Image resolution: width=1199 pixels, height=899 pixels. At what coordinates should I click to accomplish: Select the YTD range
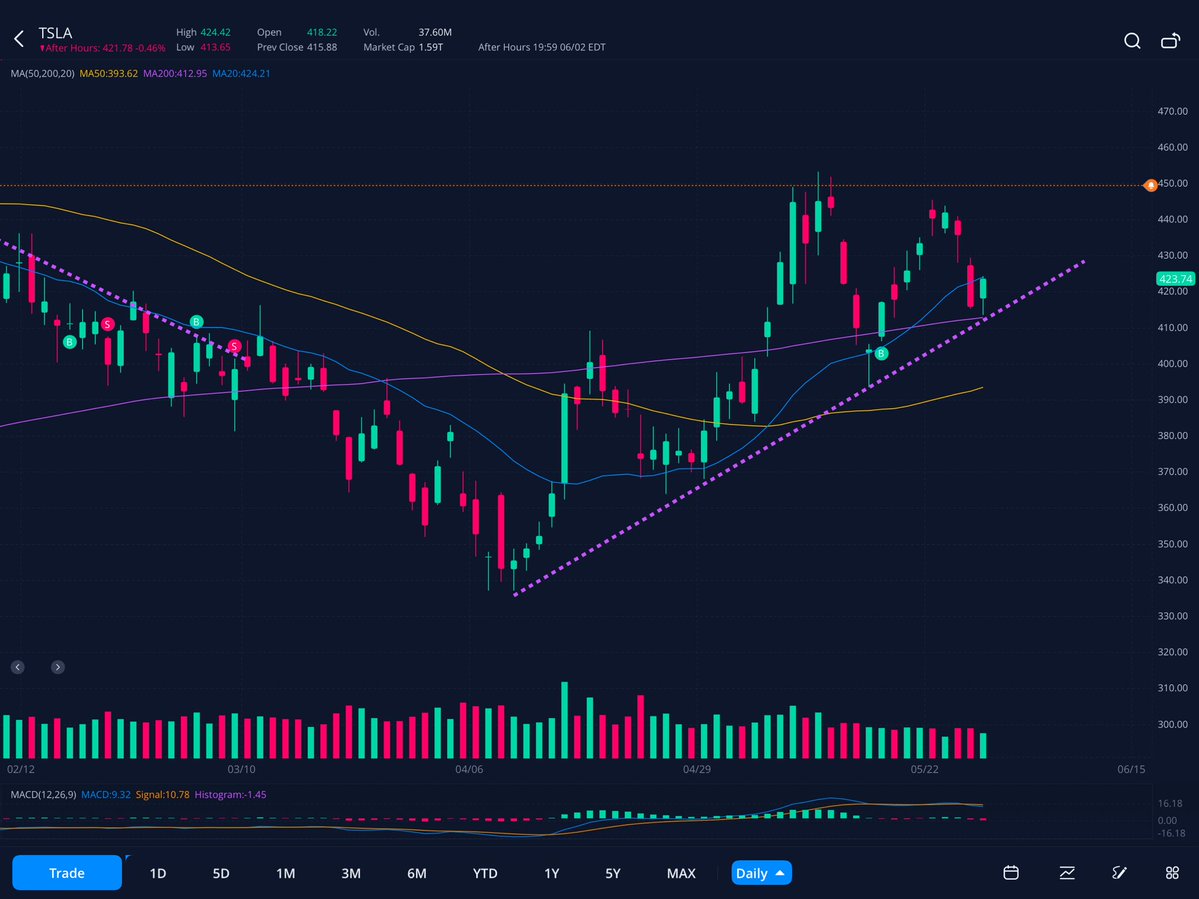click(x=485, y=873)
